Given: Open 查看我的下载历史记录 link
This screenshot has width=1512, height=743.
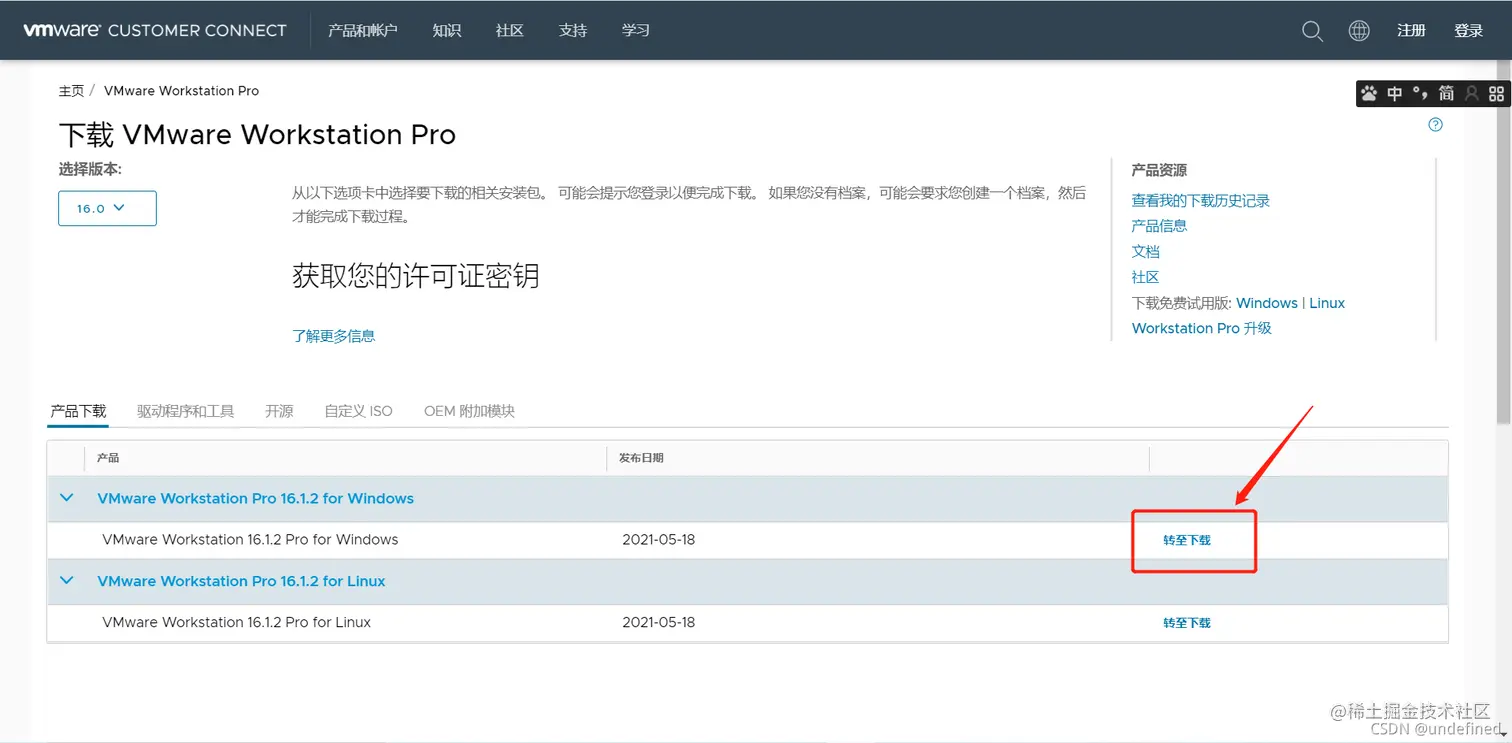Looking at the screenshot, I should pos(1201,201).
